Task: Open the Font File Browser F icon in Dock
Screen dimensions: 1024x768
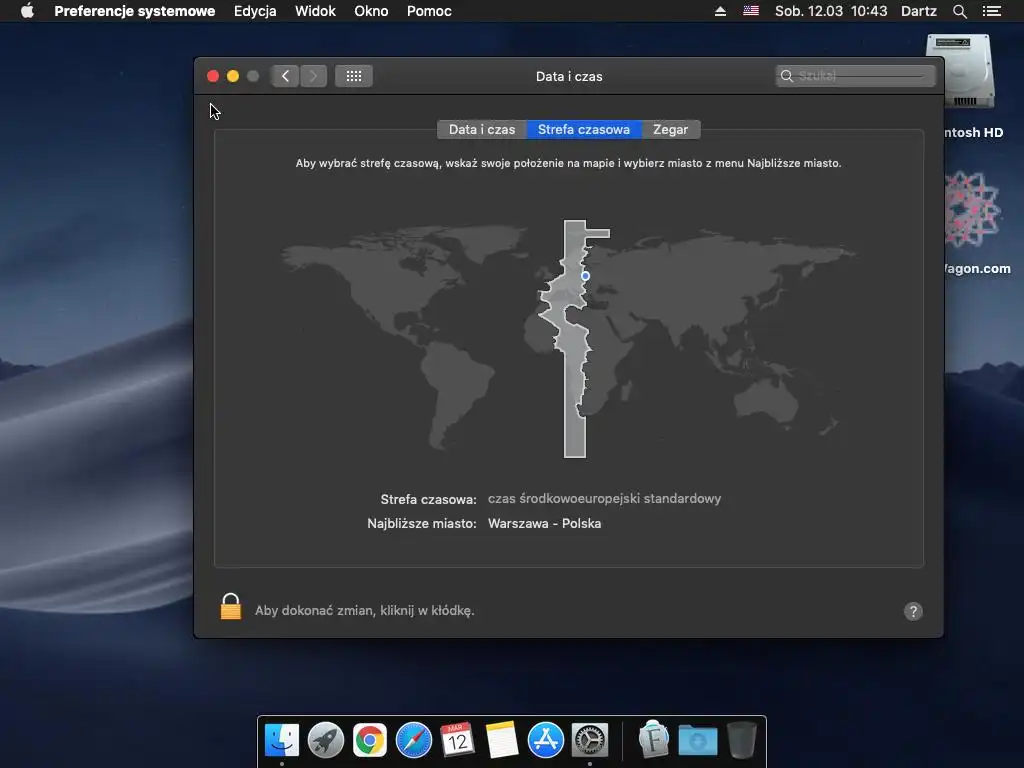Action: [x=654, y=741]
